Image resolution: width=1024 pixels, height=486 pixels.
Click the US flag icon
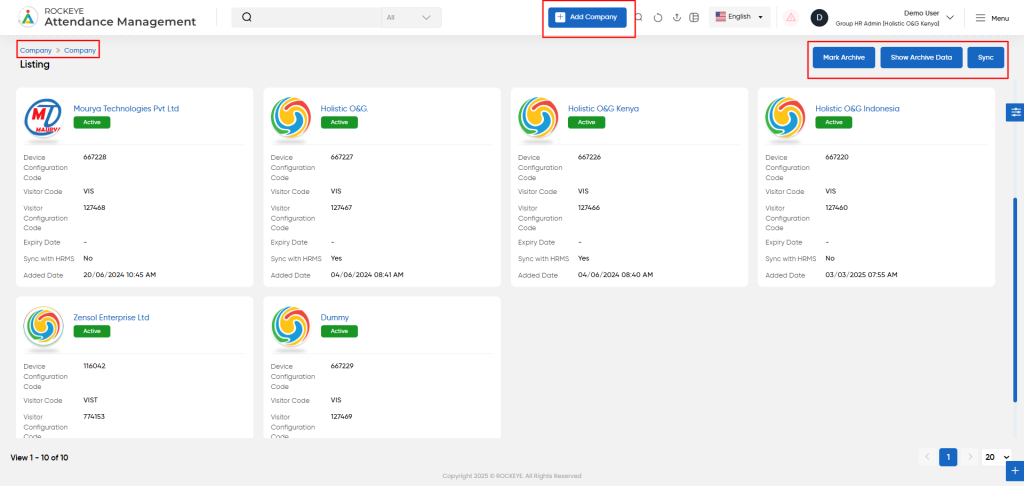721,16
